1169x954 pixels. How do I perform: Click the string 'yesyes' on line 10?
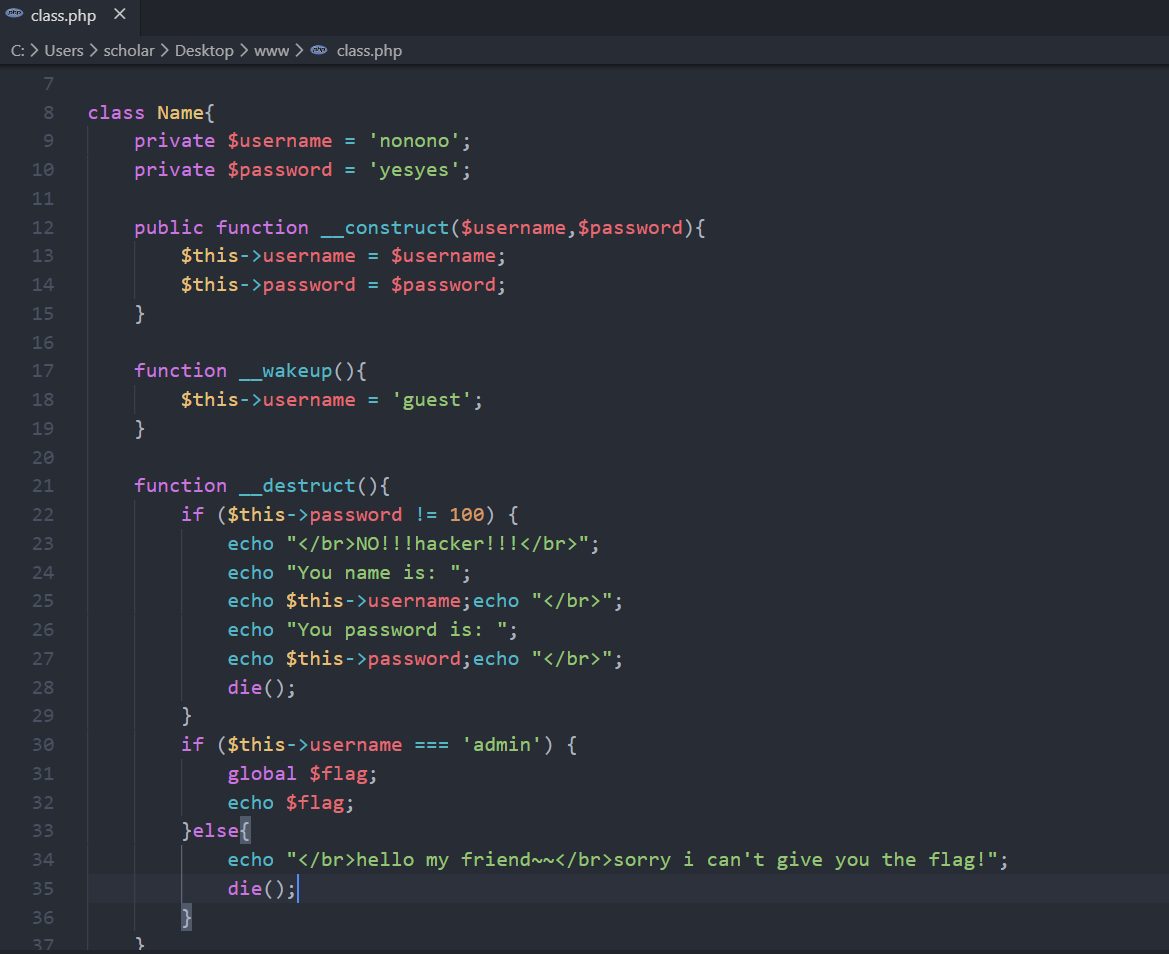click(414, 170)
